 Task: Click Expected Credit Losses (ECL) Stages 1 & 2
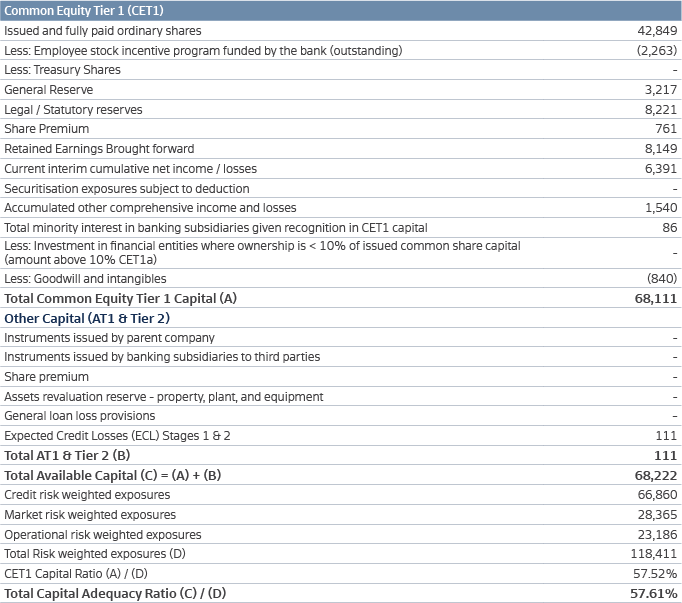click(x=117, y=435)
